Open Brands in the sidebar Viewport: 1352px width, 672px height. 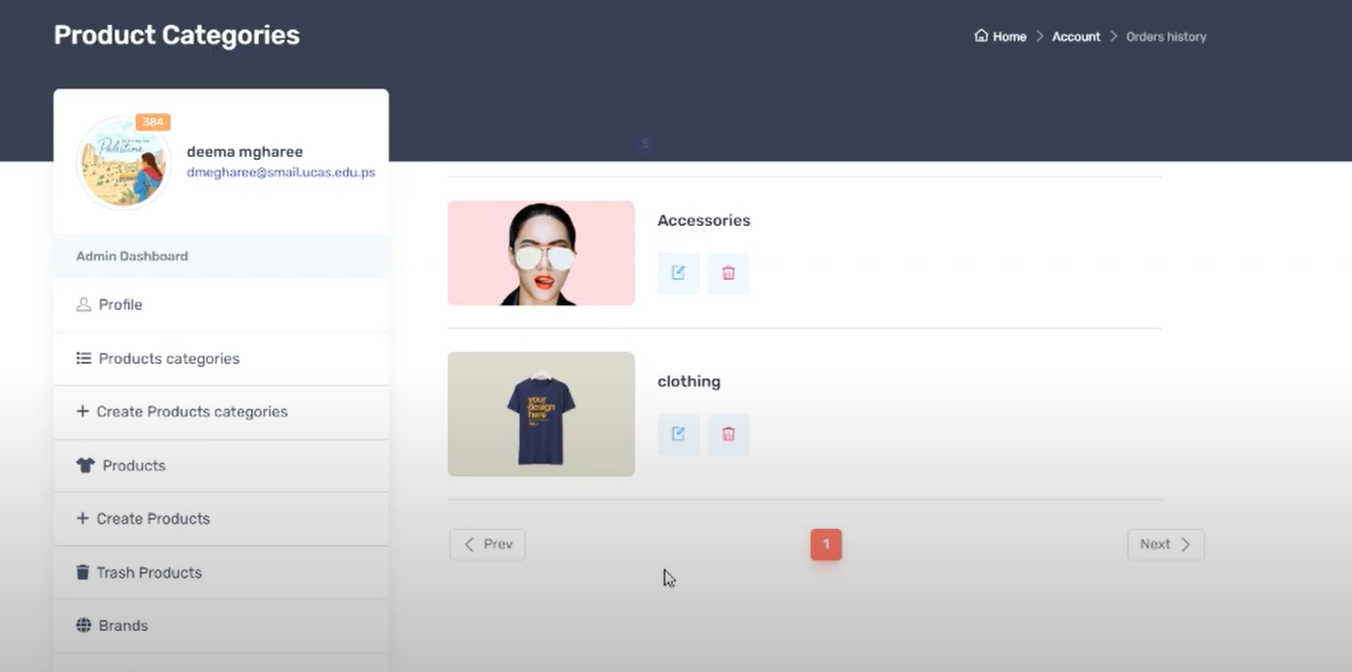[x=221, y=626]
